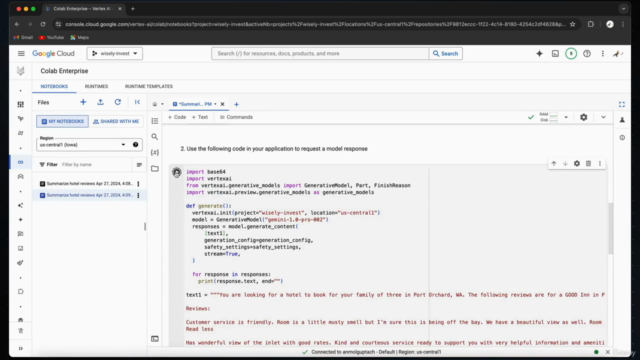This screenshot has width=640, height=360.
Task: Open the Google Cloud home logo
Action: pyautogui.click(x=53, y=53)
